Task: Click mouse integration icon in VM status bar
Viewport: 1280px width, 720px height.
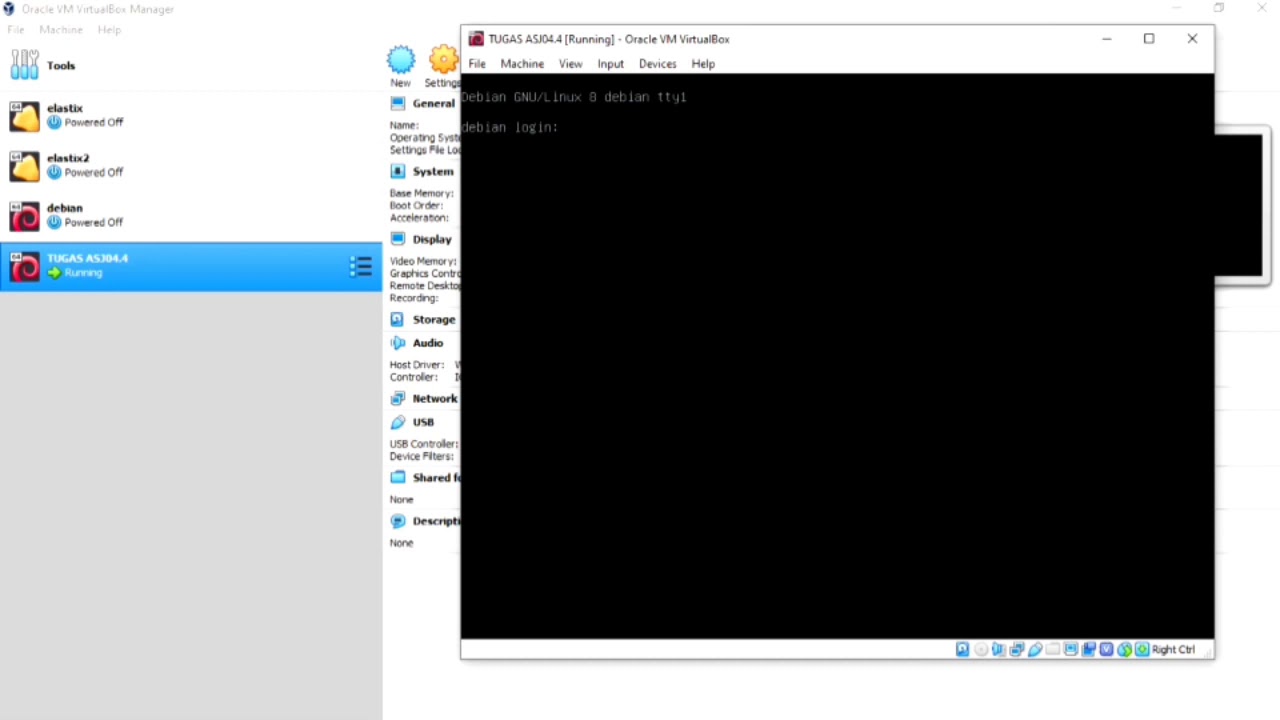Action: [1125, 649]
